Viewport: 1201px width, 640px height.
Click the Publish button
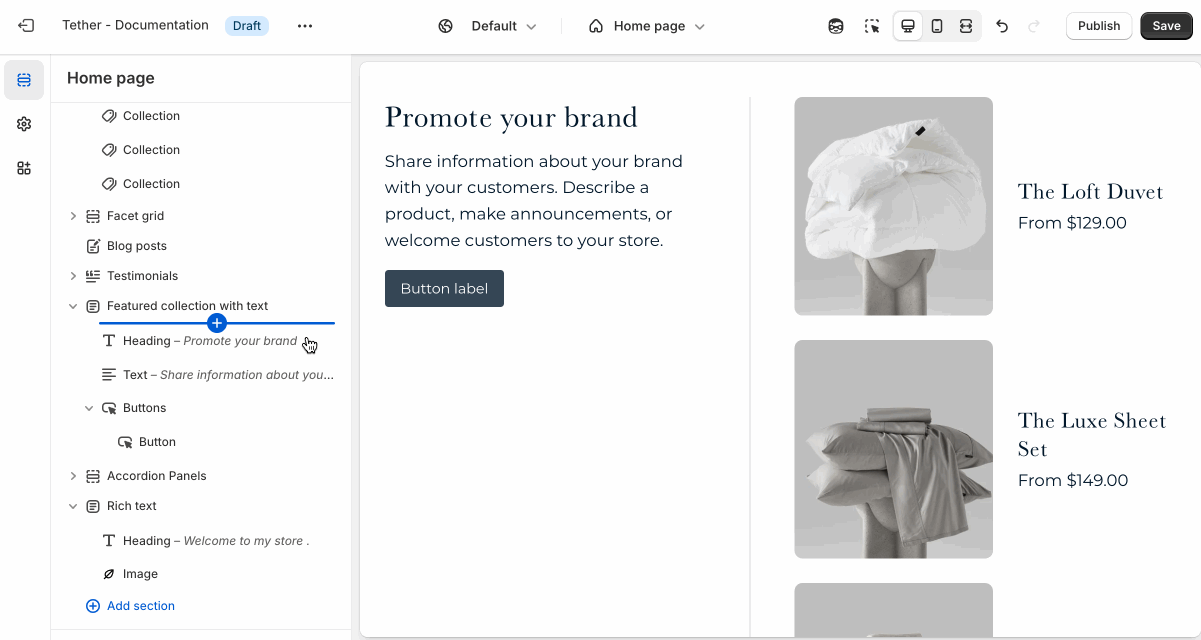click(x=1099, y=26)
